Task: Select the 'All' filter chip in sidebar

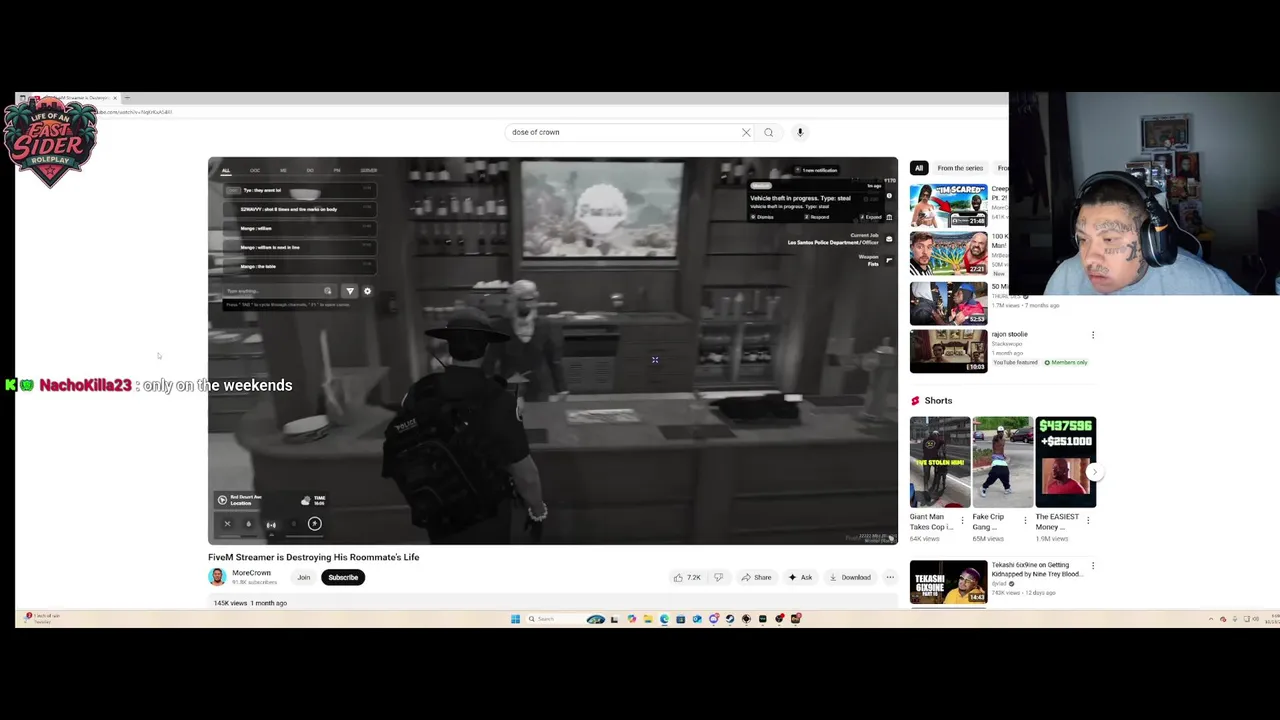Action: click(x=918, y=168)
